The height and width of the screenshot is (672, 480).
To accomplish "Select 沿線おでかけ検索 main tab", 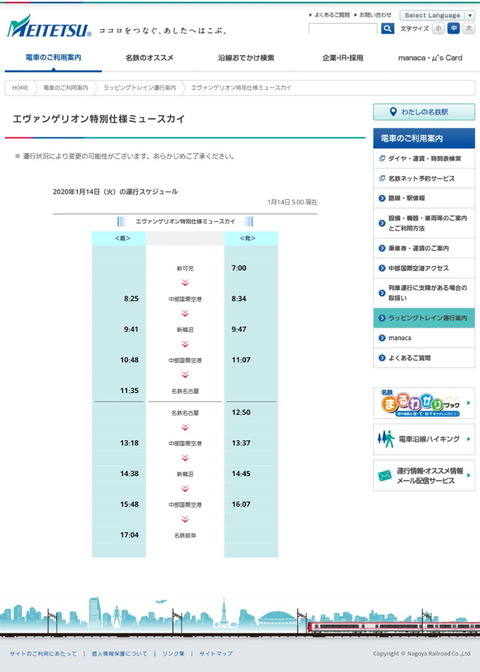I will coord(246,58).
